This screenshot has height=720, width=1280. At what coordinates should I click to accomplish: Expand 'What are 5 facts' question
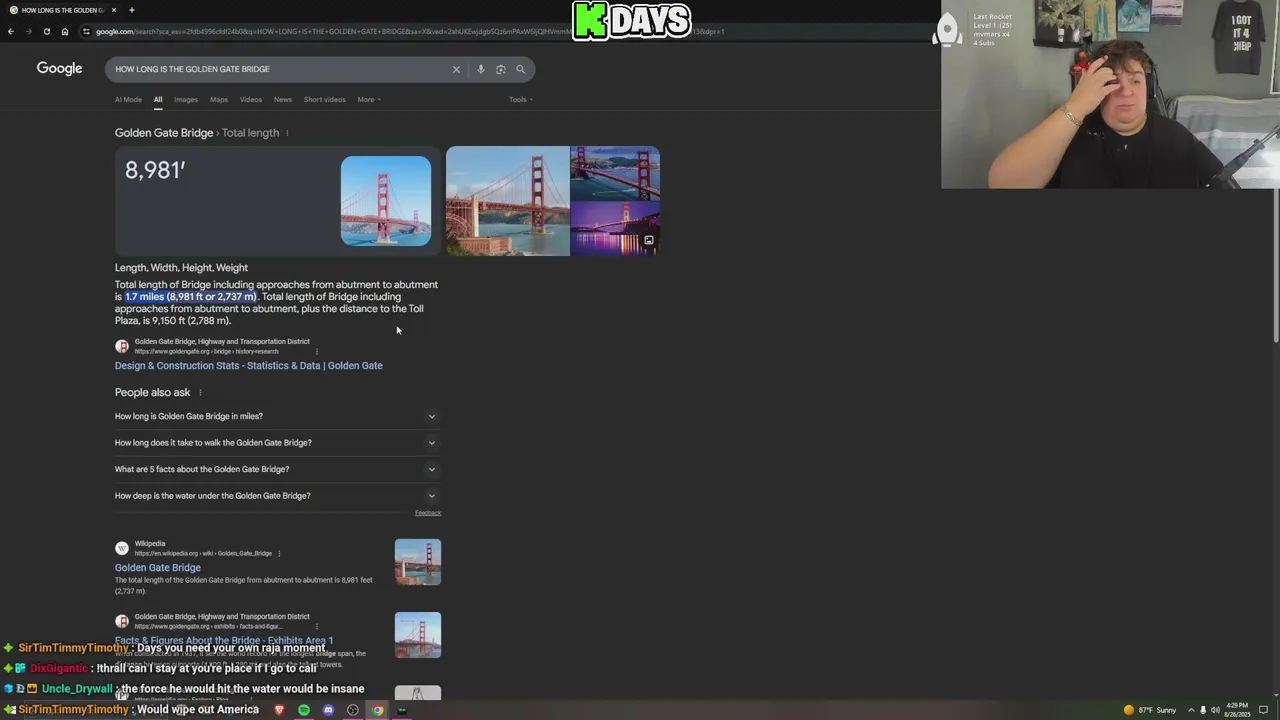pyautogui.click(x=277, y=469)
